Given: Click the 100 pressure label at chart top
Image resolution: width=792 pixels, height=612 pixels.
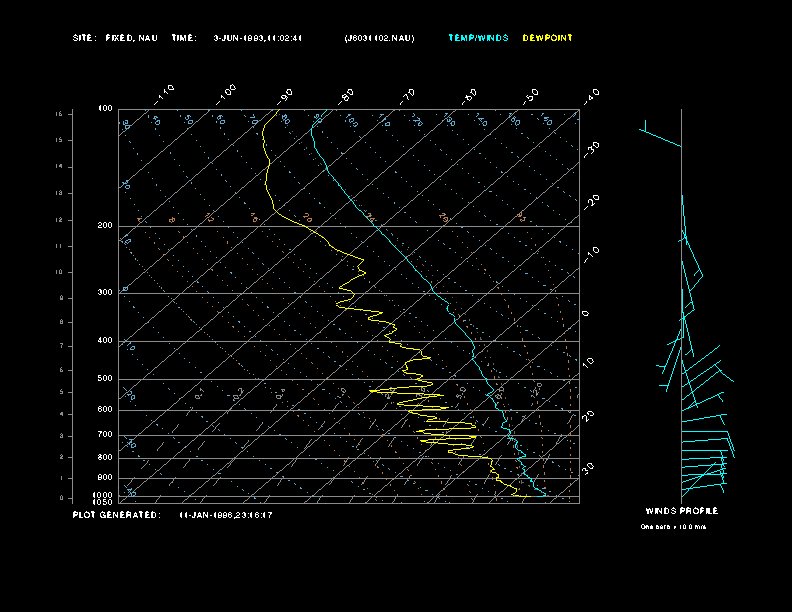Looking at the screenshot, I should 104,108.
